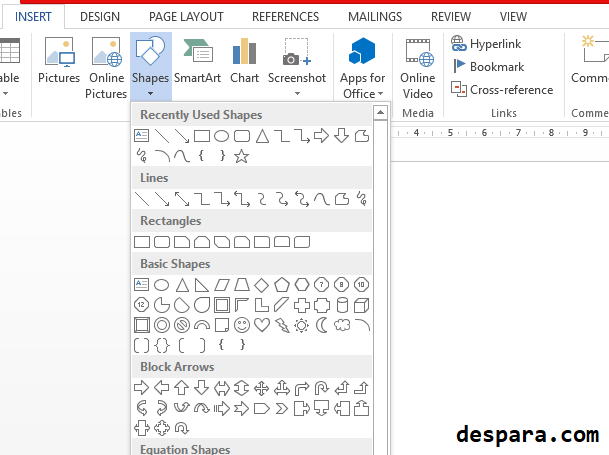Screen dimensions: 609x455
Task: Go to the PAGE LAYOUT tab
Action: 186,17
